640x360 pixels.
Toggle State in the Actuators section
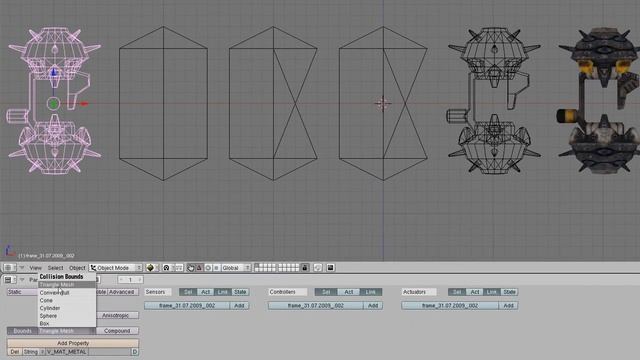[509, 292]
